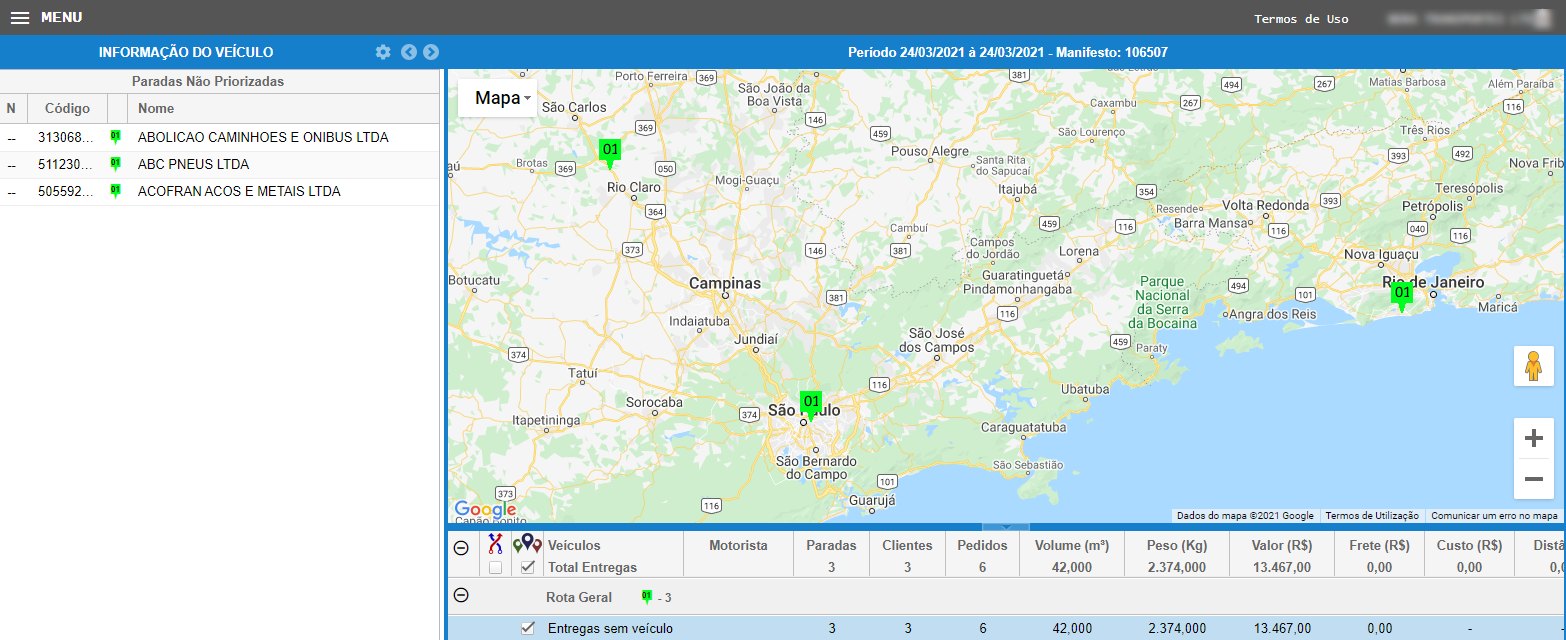
Task: Open the hamburger menu icon
Action: tap(20, 18)
